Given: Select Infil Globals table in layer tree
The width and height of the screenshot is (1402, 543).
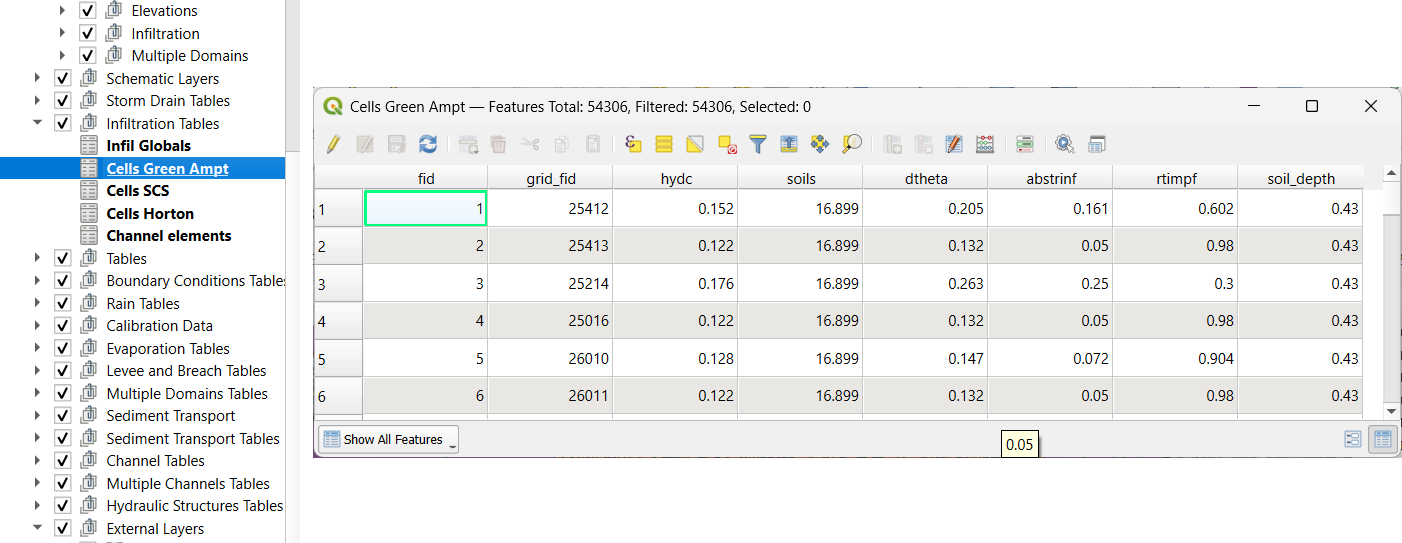Looking at the screenshot, I should pos(148,146).
